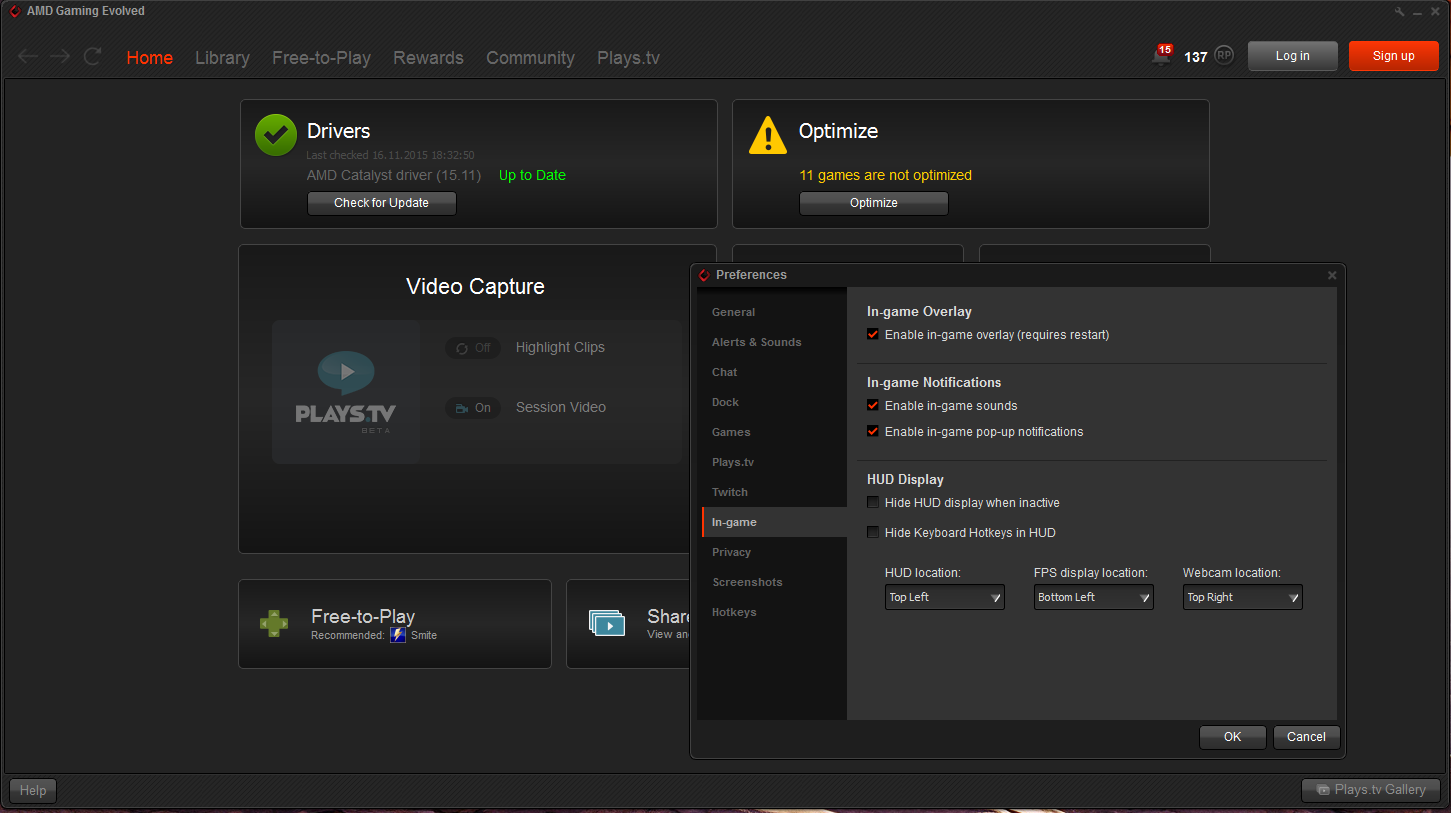Click the Smite game icon
The width and height of the screenshot is (1451, 813).
[398, 635]
